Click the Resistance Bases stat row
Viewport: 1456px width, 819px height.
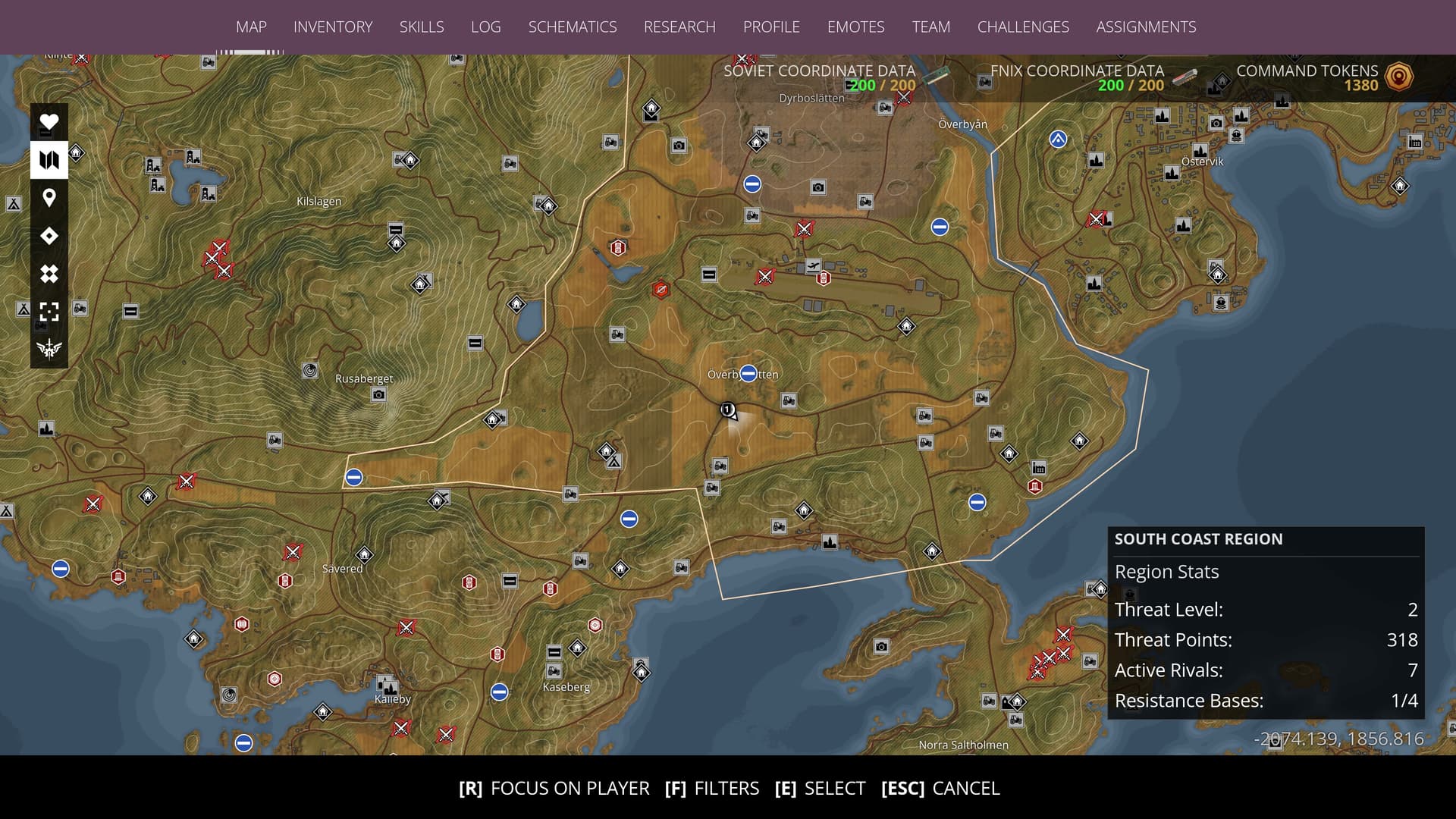point(1265,701)
